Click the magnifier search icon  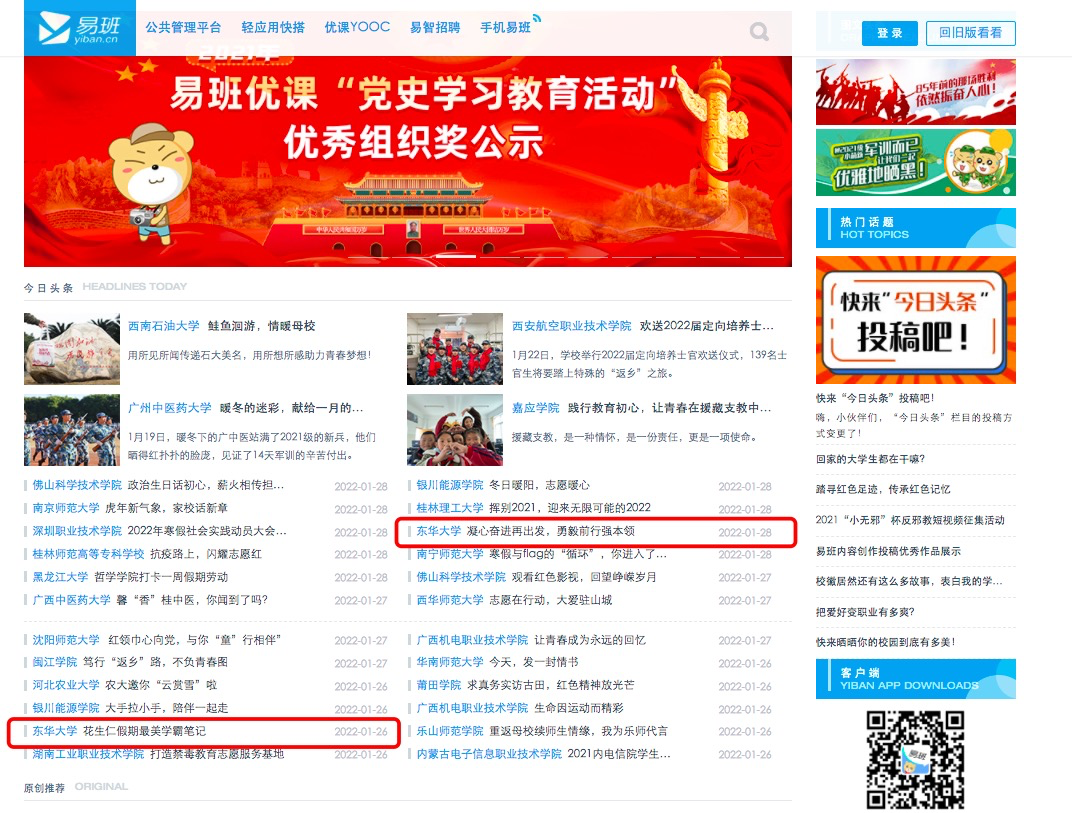(759, 32)
